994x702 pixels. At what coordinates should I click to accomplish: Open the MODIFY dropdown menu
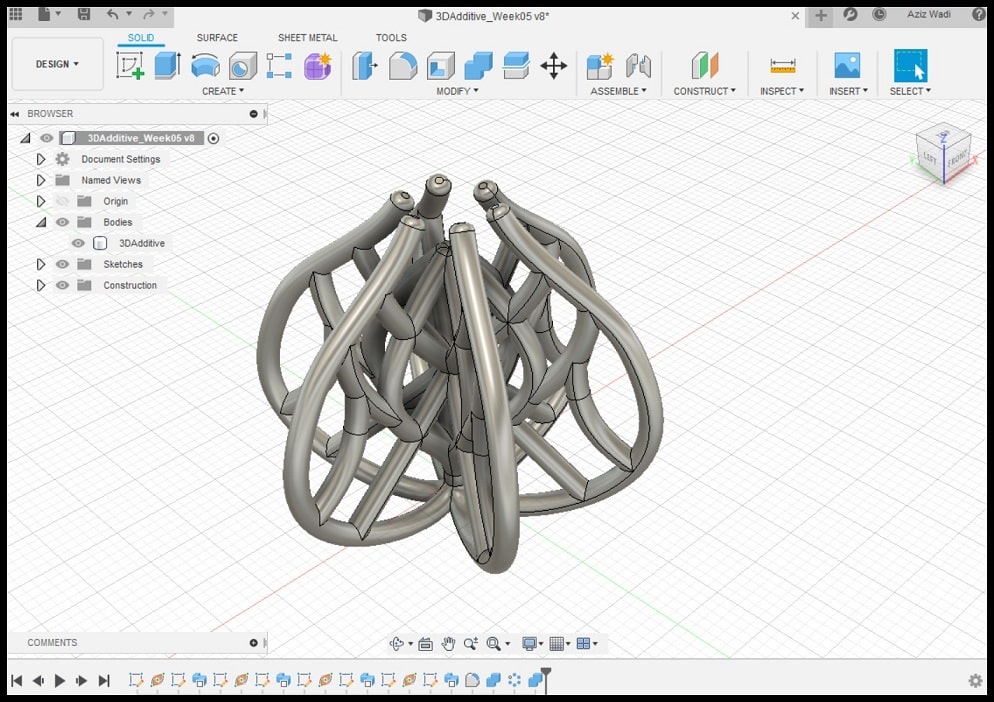(457, 91)
